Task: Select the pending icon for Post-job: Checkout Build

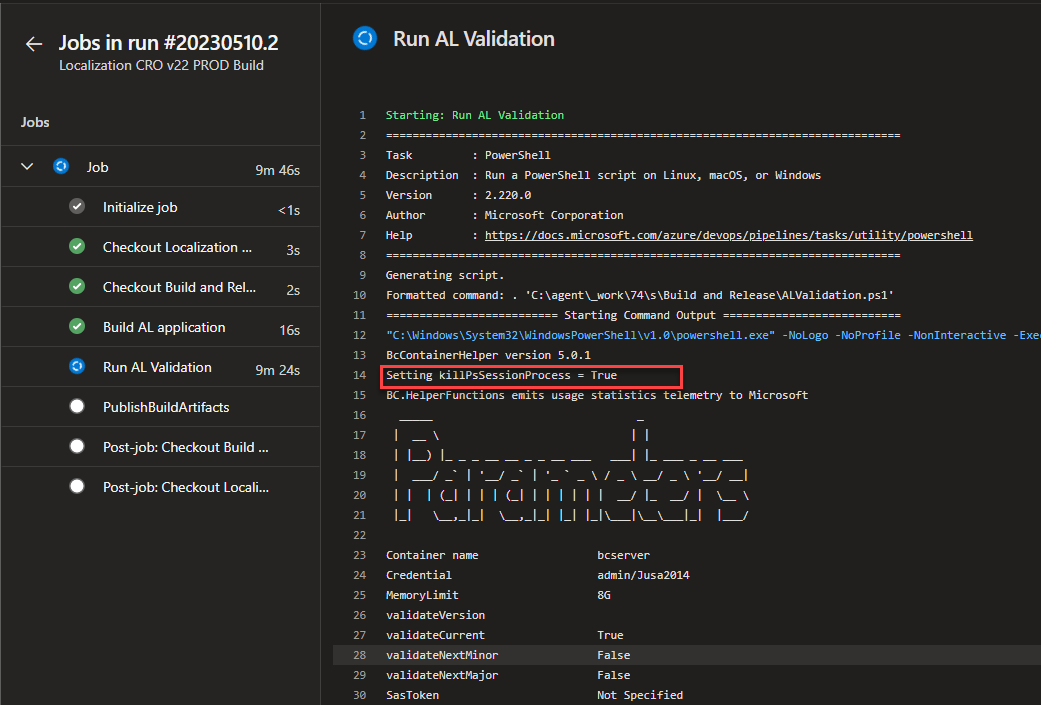Action: (x=77, y=446)
